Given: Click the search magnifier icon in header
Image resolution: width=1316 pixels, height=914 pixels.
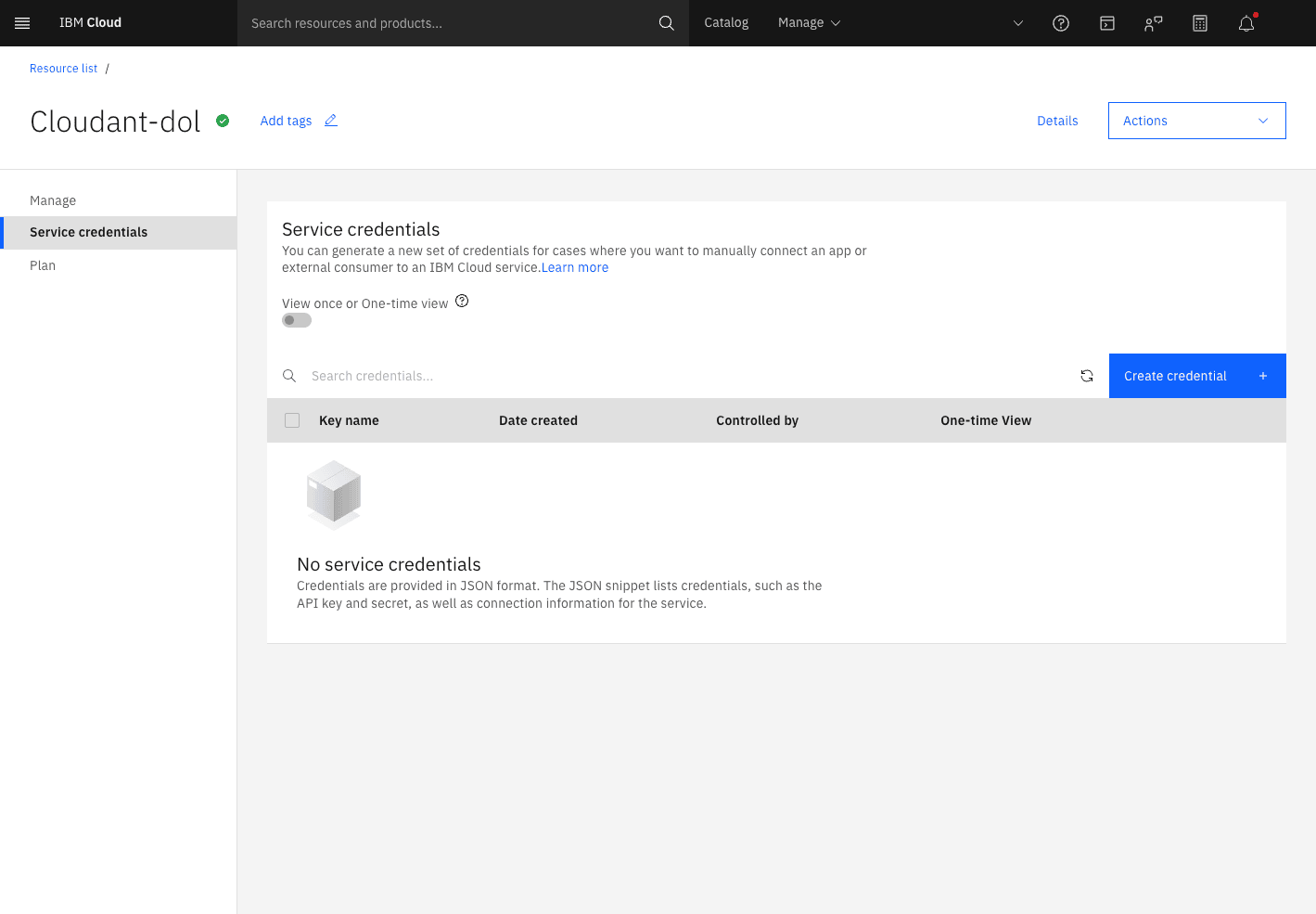Looking at the screenshot, I should [x=666, y=23].
